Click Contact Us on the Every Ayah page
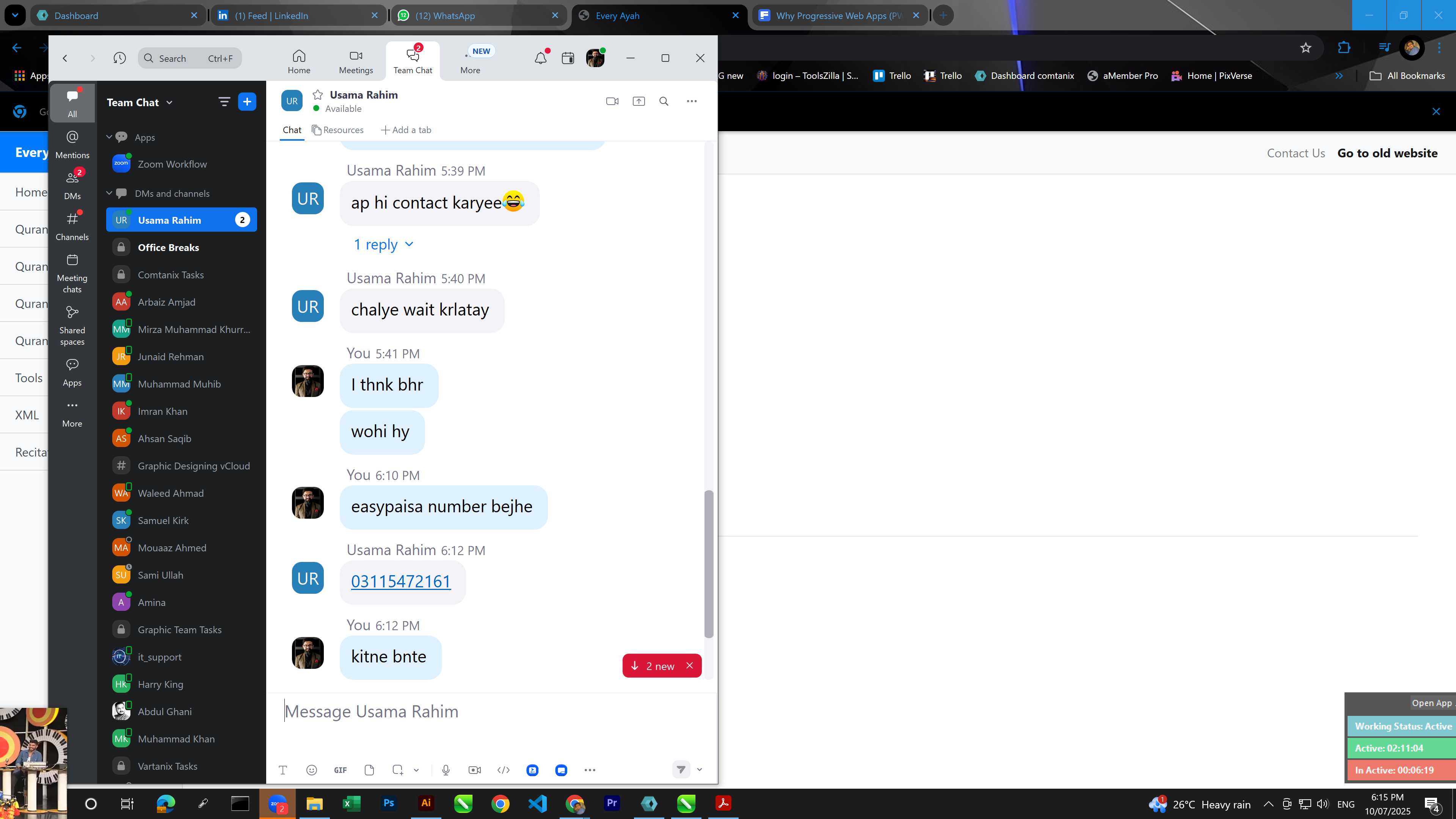The height and width of the screenshot is (819, 1456). point(1296,153)
